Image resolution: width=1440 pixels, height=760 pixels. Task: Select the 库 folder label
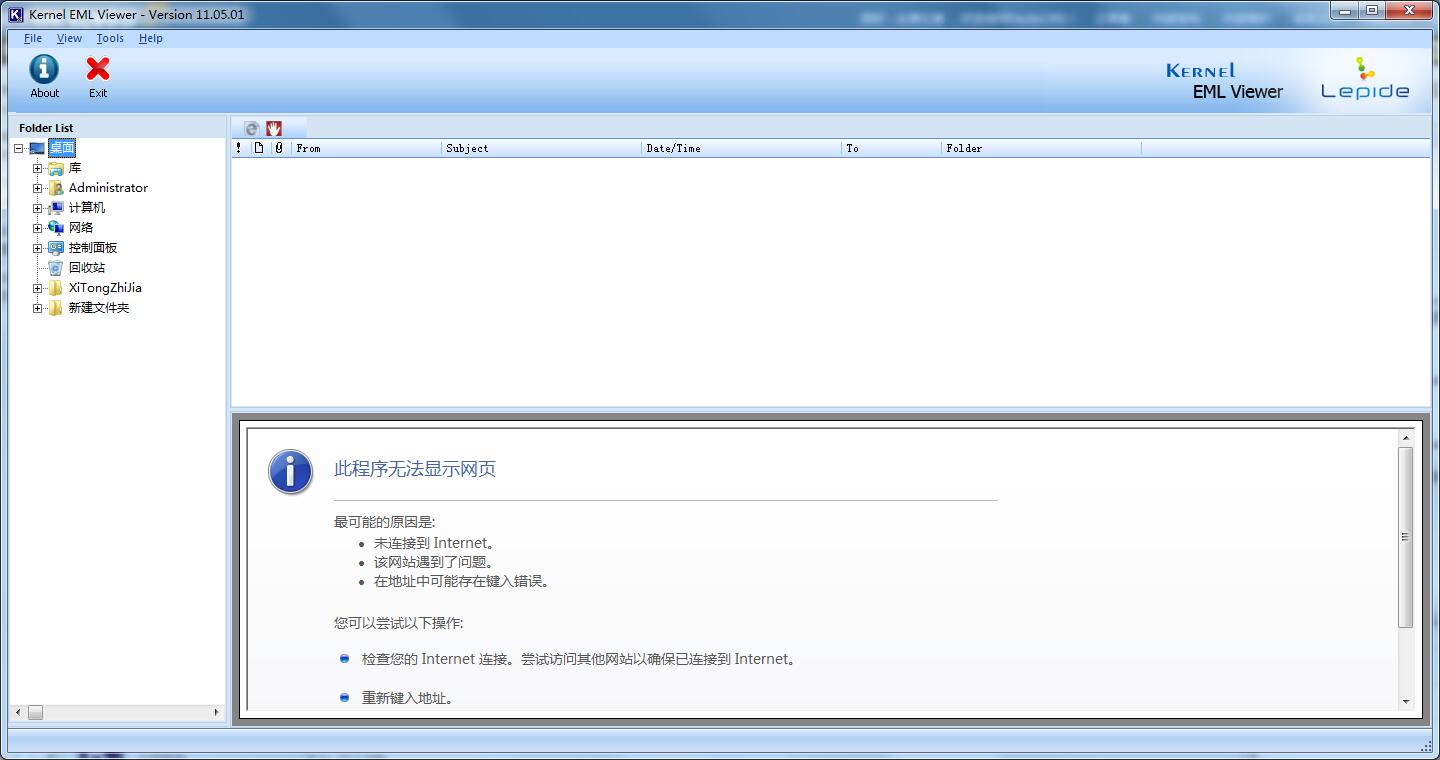(75, 168)
